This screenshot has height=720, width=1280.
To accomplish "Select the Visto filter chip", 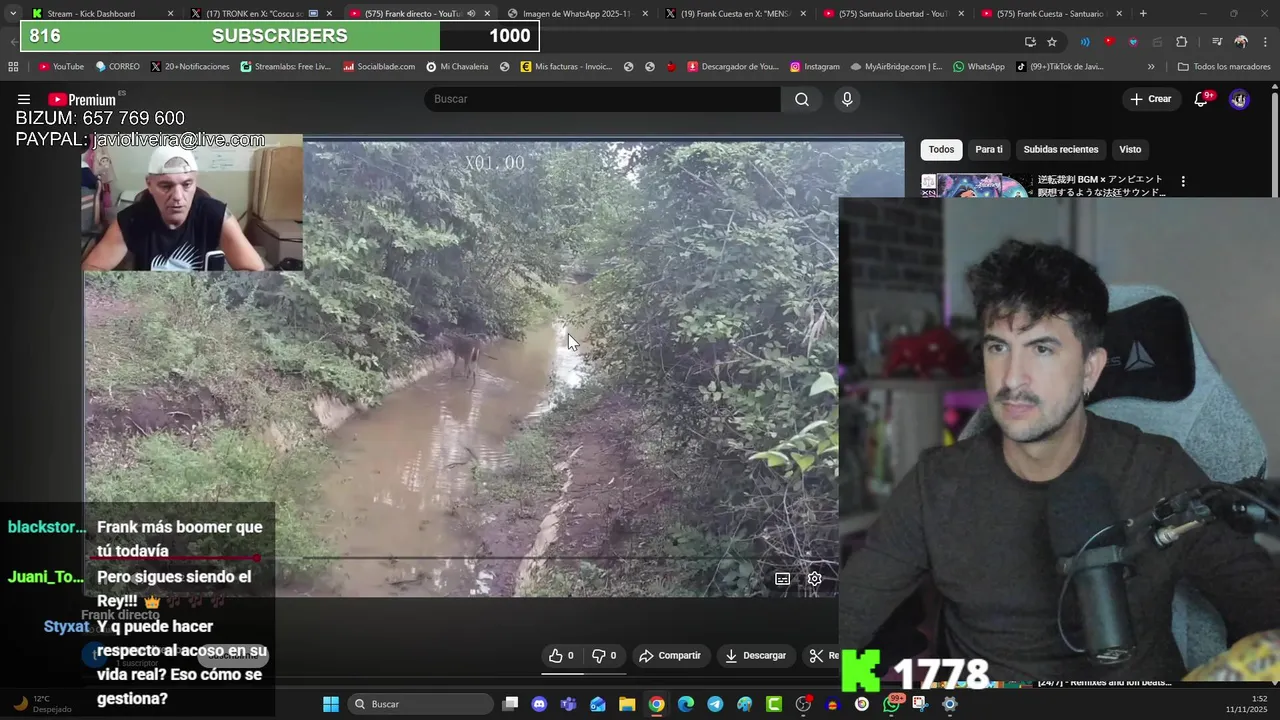I will pyautogui.click(x=1130, y=149).
